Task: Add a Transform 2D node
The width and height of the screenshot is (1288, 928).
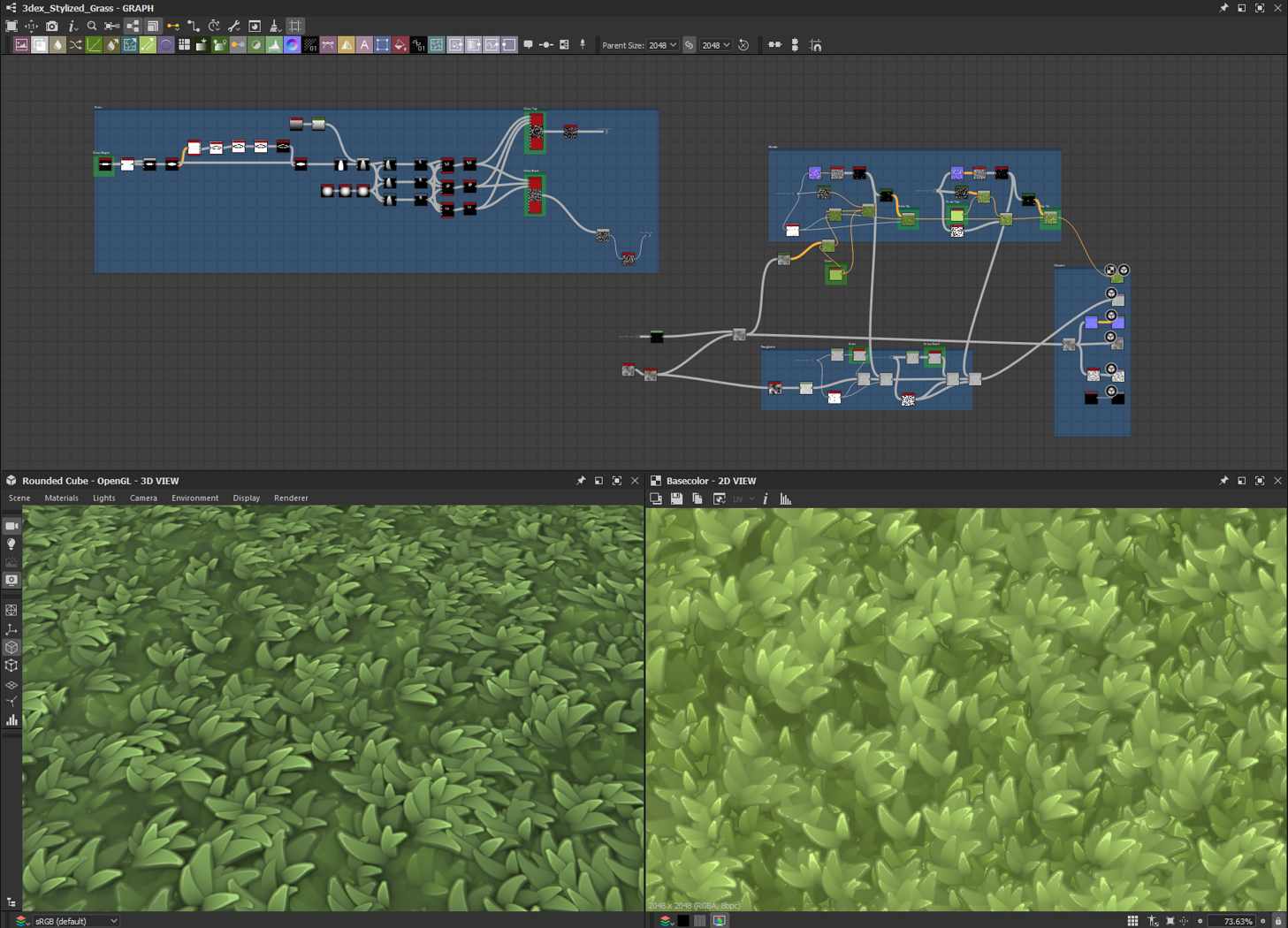Action: (x=383, y=45)
